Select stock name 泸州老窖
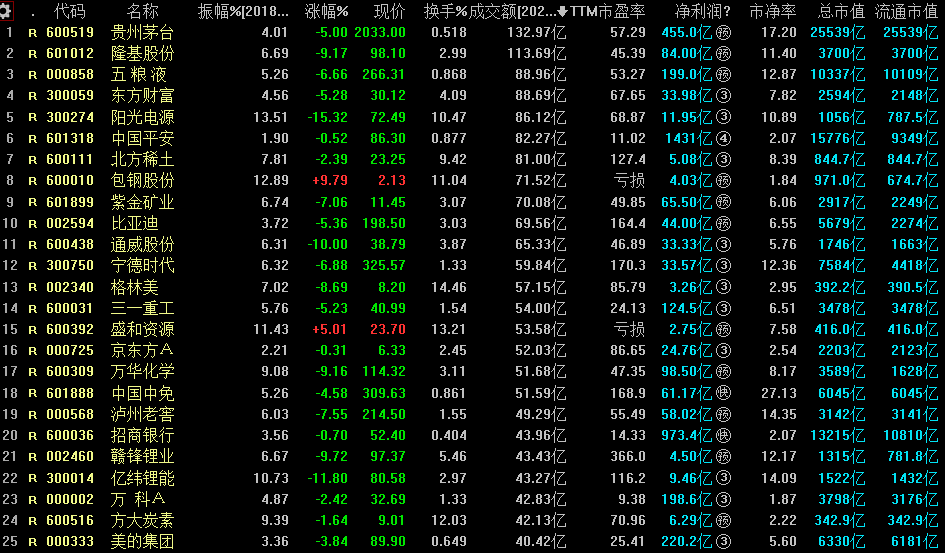 pyautogui.click(x=143, y=414)
